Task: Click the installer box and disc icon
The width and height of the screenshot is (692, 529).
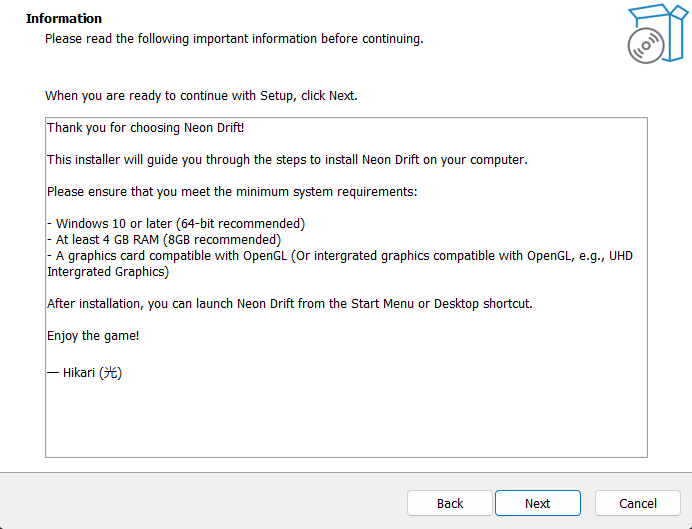Action: (656, 33)
